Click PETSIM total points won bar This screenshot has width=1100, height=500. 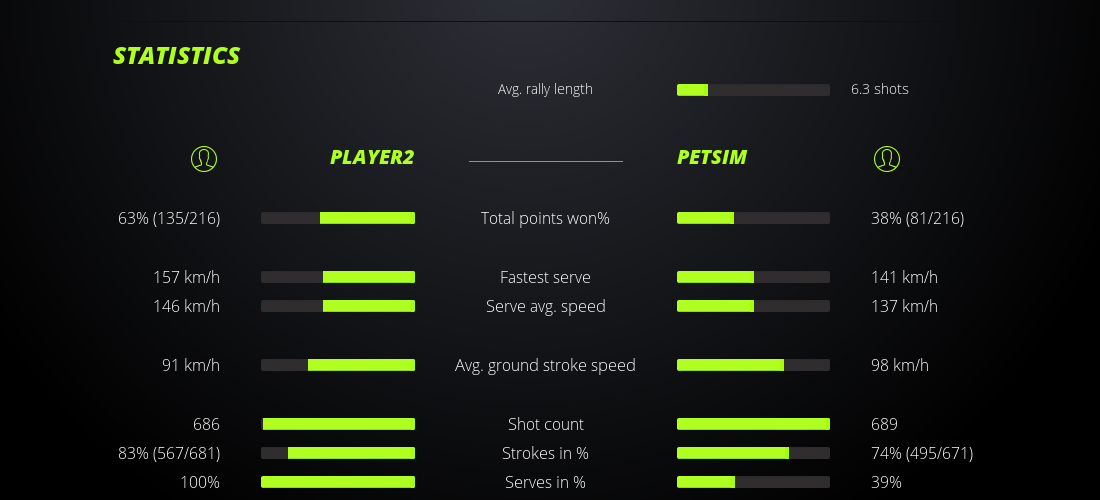(753, 218)
